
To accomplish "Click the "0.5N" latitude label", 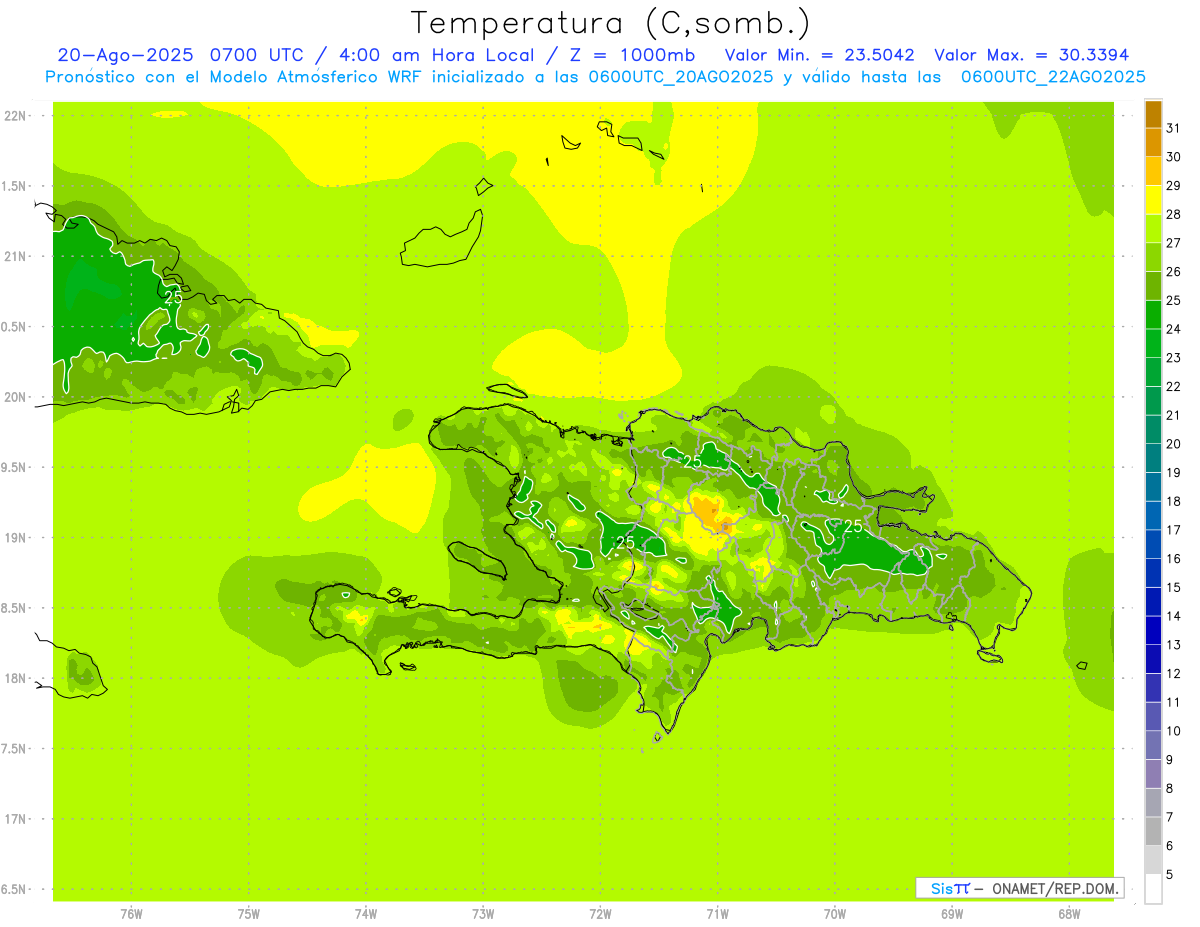I will coord(14,327).
